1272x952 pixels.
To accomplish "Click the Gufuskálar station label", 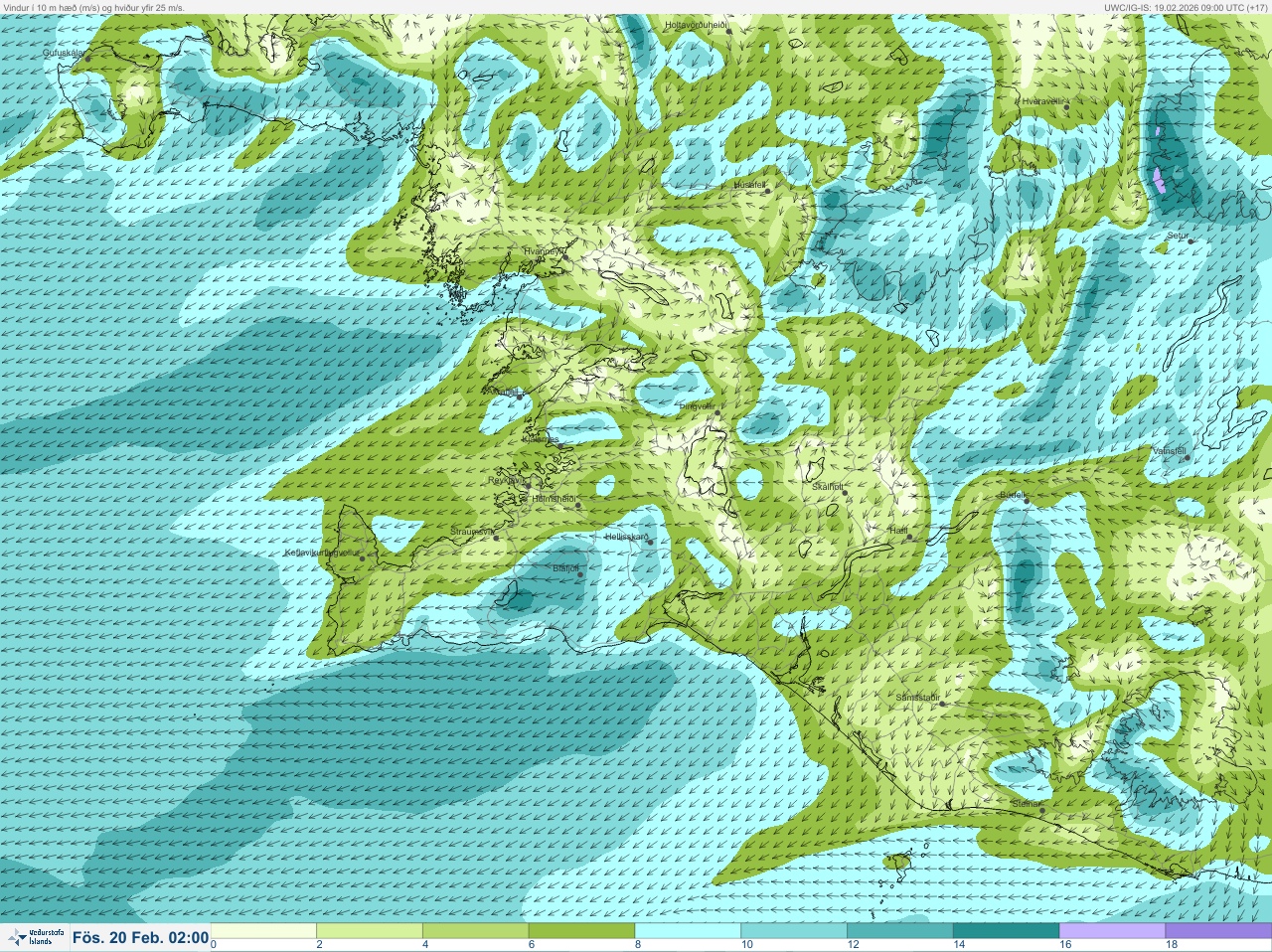I will coord(66,53).
